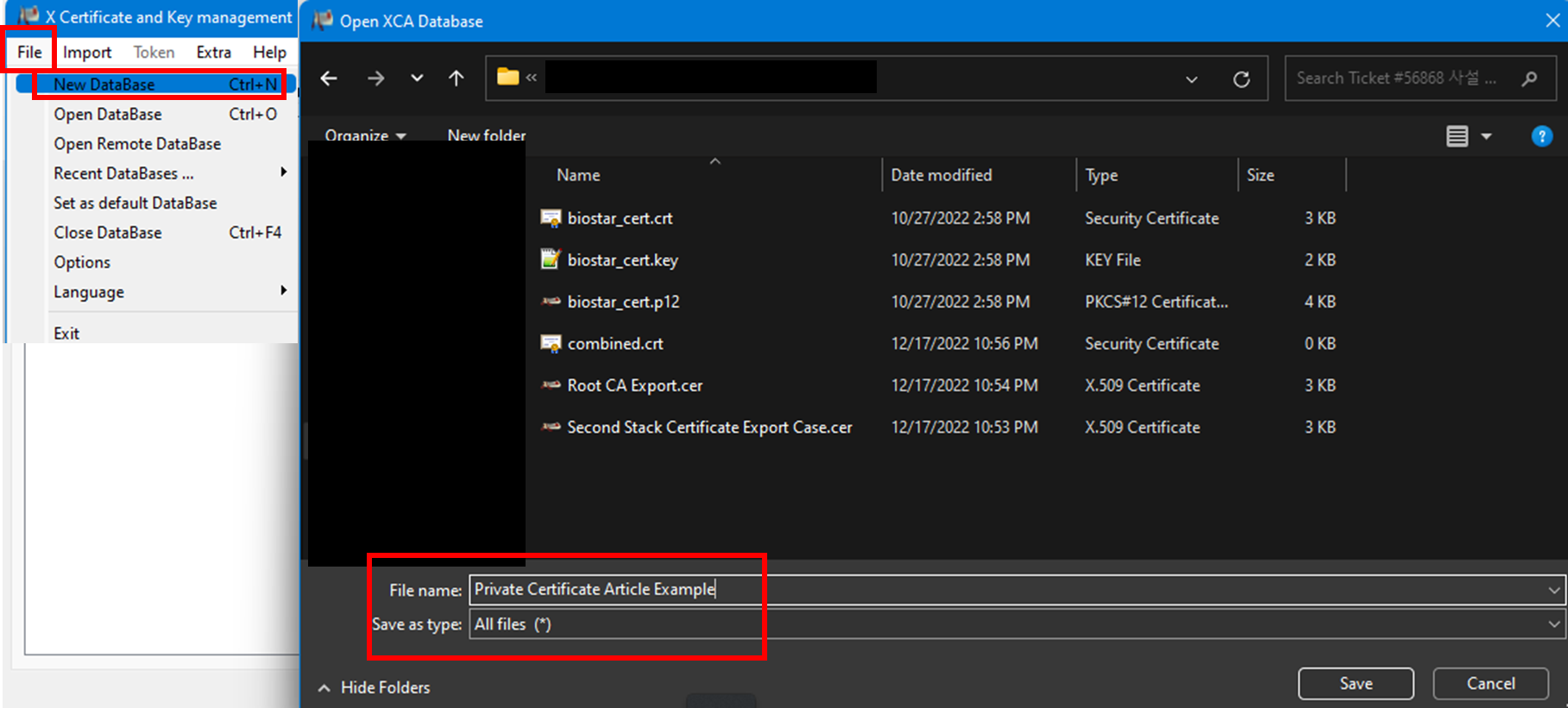Click the biostar_cert.crt file name
This screenshot has width=1568, height=708.
point(620,218)
